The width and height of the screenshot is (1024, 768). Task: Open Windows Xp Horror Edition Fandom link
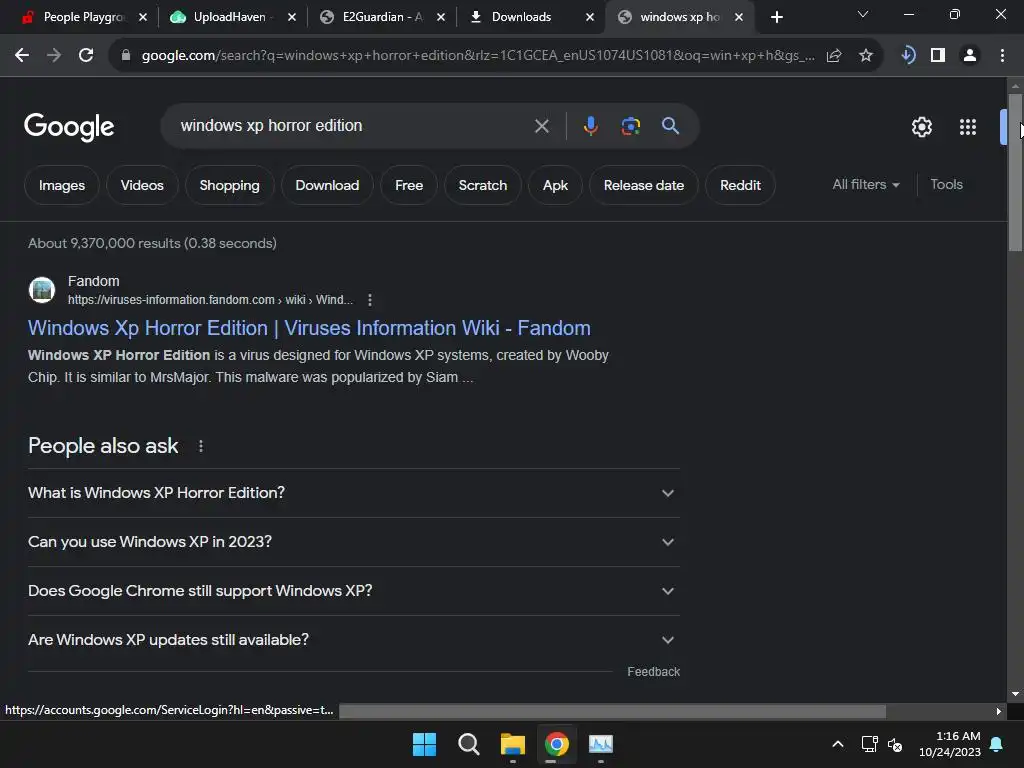309,328
